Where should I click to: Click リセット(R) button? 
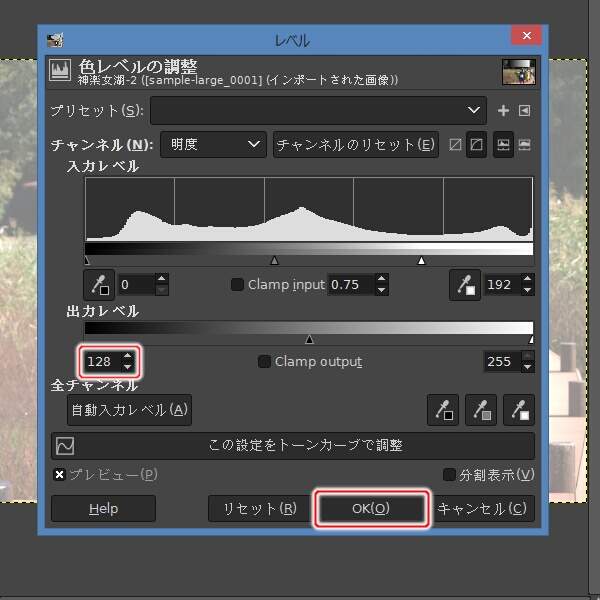pos(260,509)
